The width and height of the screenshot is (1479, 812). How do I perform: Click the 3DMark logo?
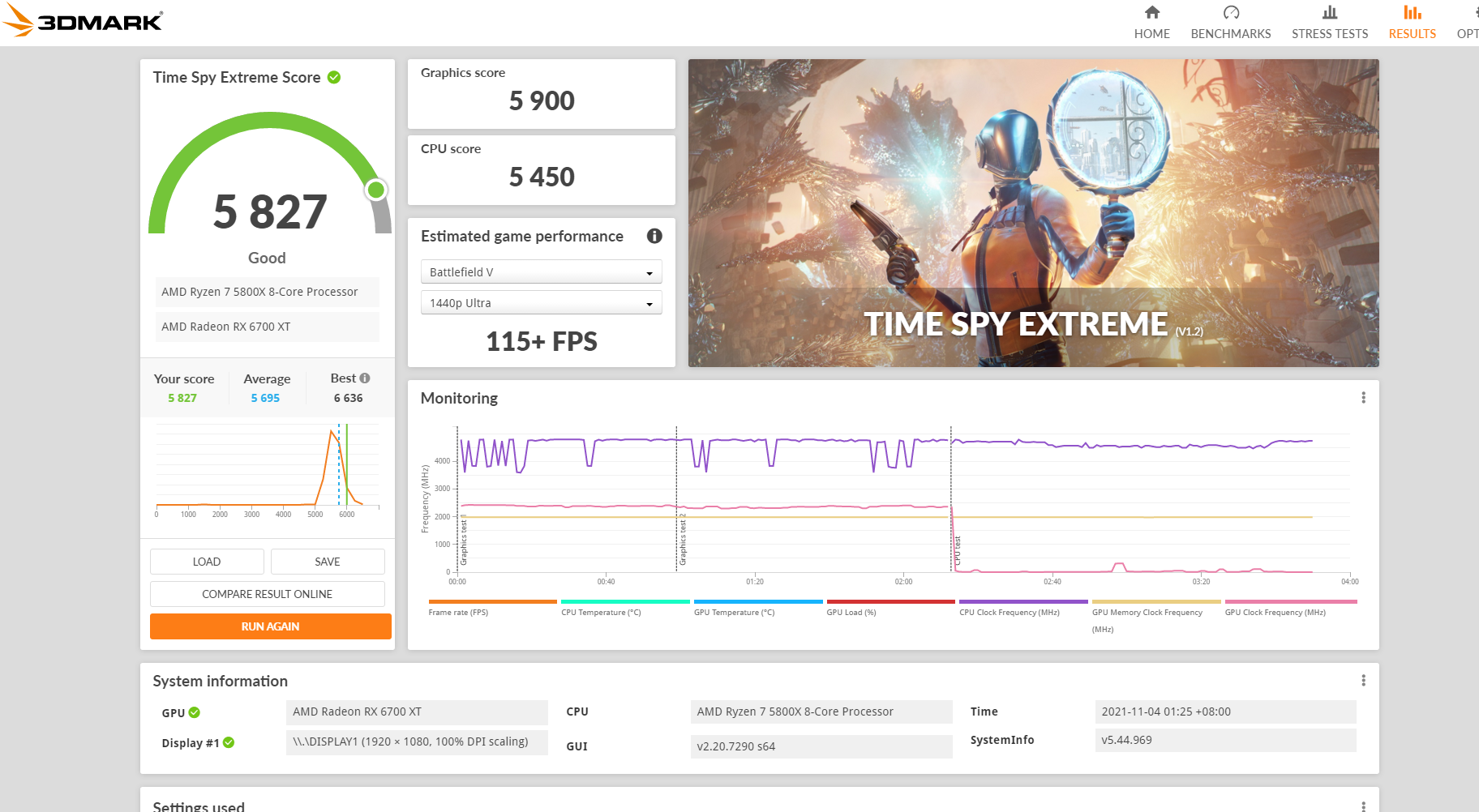point(83,20)
